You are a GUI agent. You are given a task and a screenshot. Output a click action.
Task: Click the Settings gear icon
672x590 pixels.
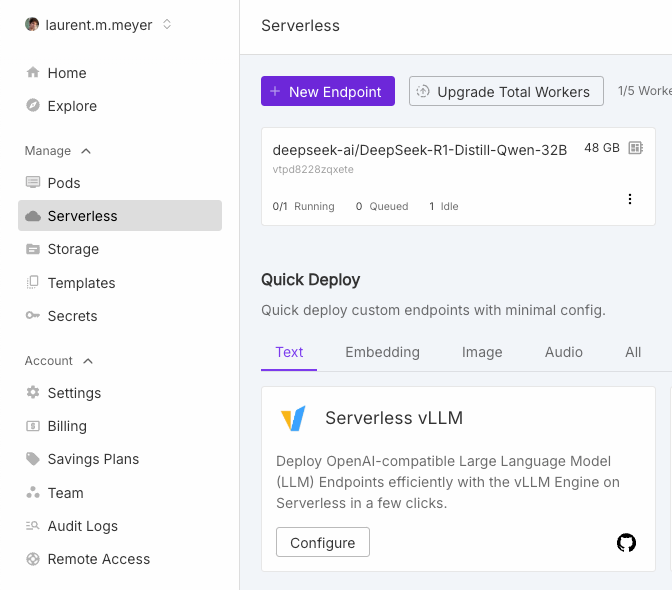point(33,392)
